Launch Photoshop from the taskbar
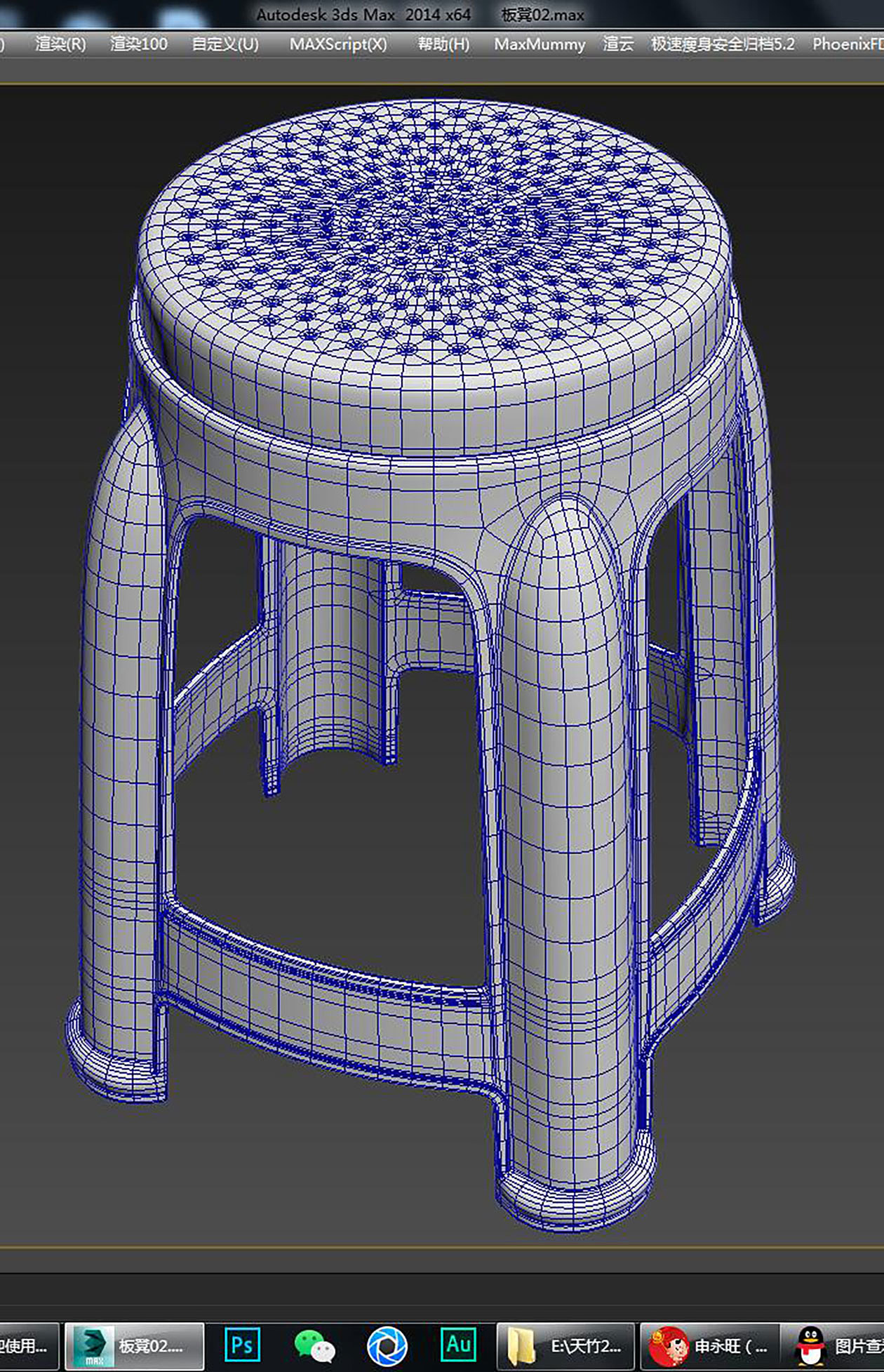This screenshot has width=884, height=1372. pos(242,1345)
